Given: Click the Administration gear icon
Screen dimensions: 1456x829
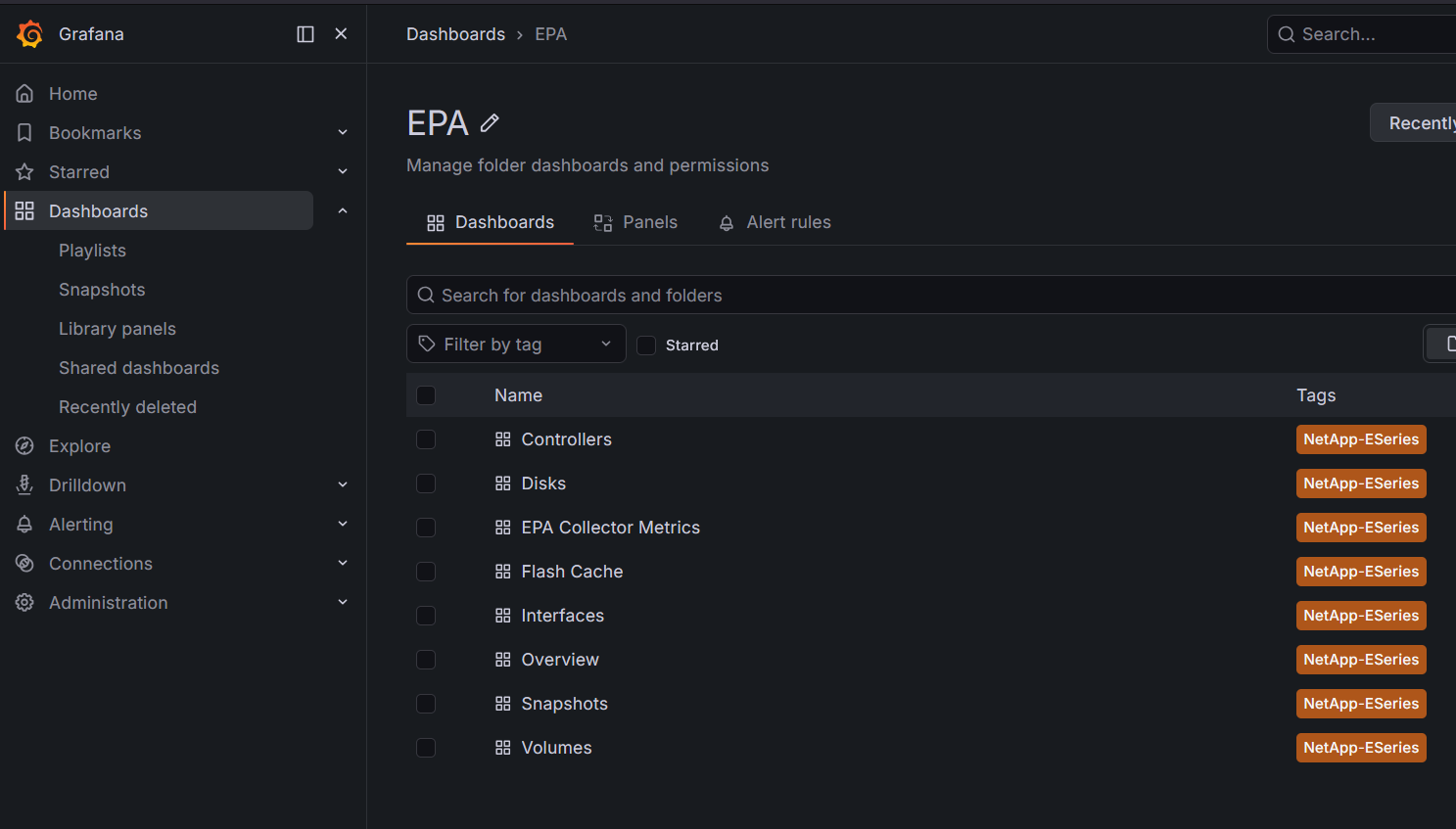Looking at the screenshot, I should (x=24, y=603).
